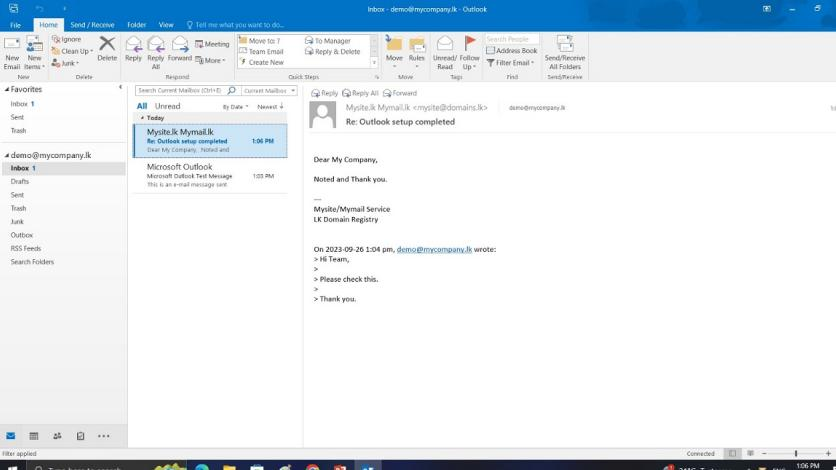This screenshot has height=470, width=836.
Task: Select Create New quick step
Action: [262, 62]
